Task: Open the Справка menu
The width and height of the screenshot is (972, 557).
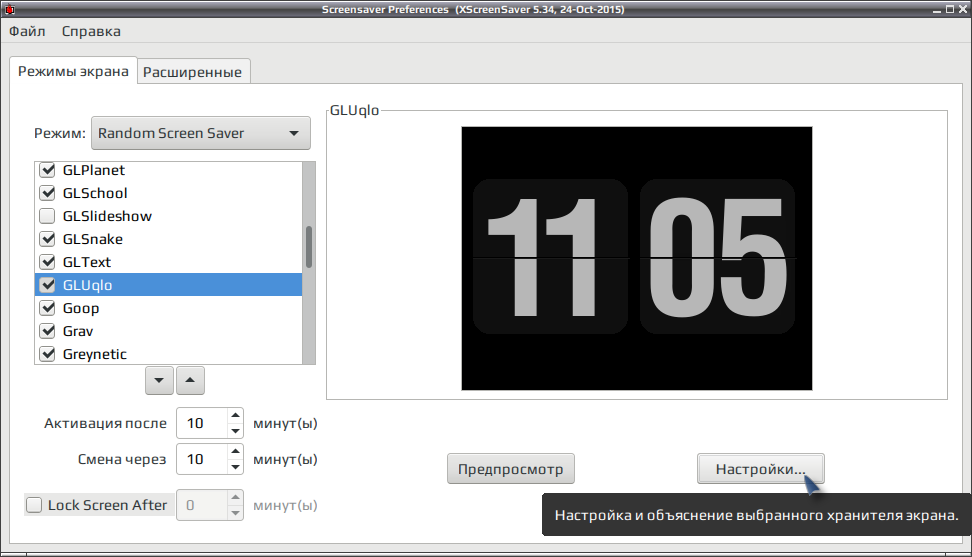Action: [x=91, y=31]
